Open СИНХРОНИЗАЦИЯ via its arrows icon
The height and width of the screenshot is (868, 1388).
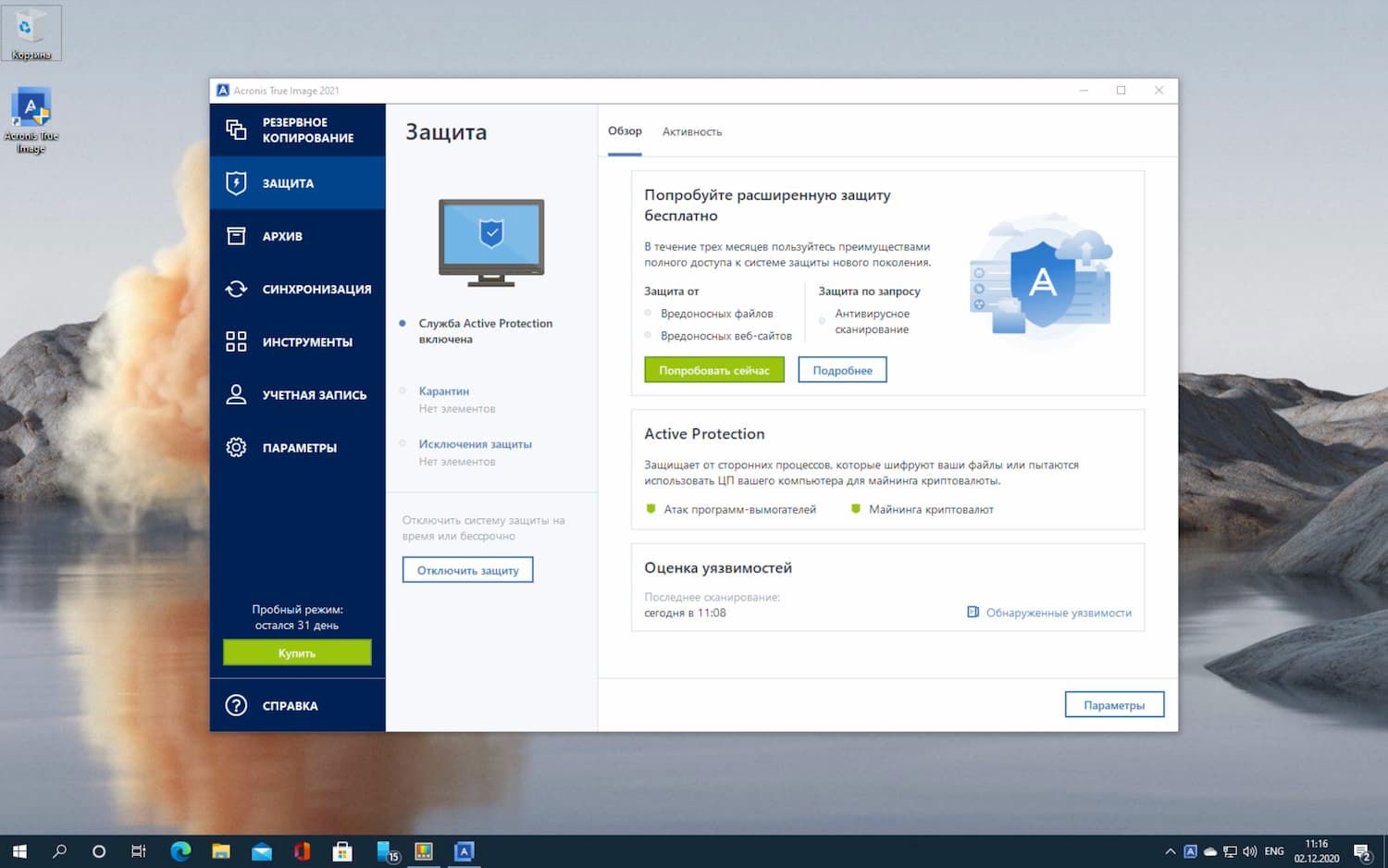point(236,289)
